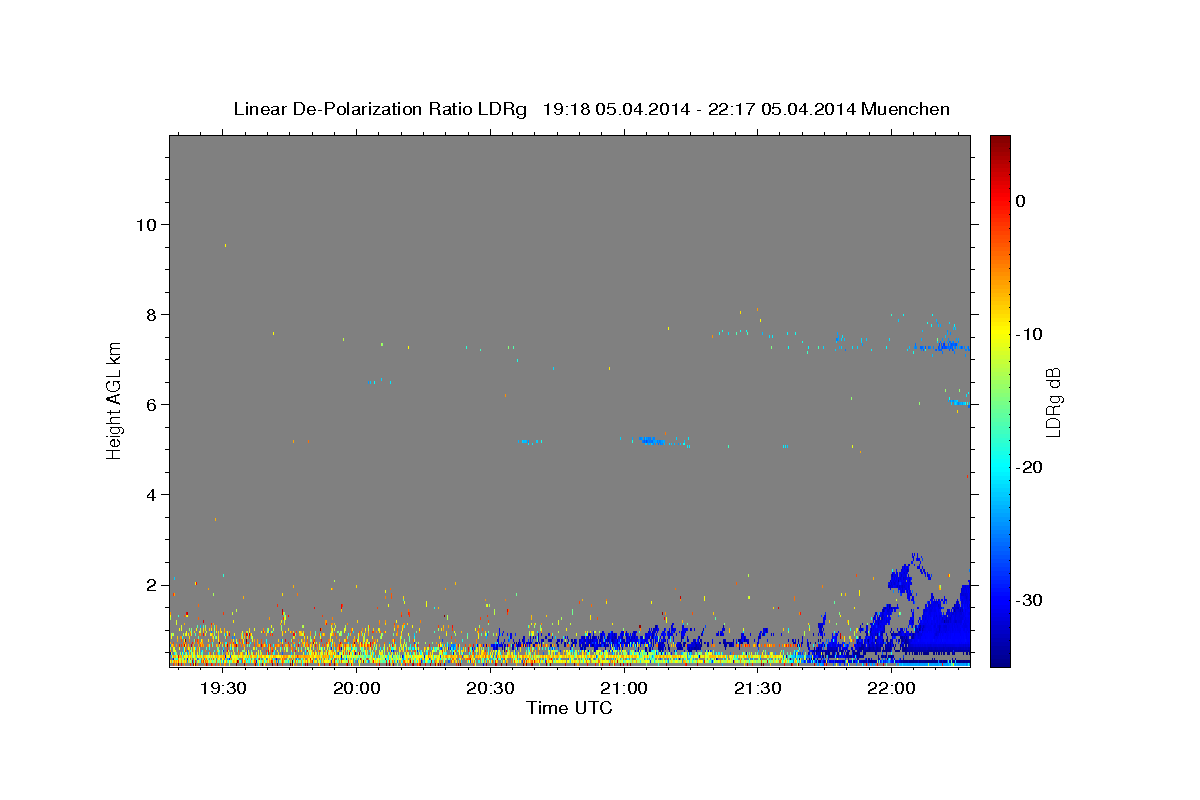Image resolution: width=1200 pixels, height=800 pixels.
Task: Click the height tick label 6
Action: click(x=152, y=404)
